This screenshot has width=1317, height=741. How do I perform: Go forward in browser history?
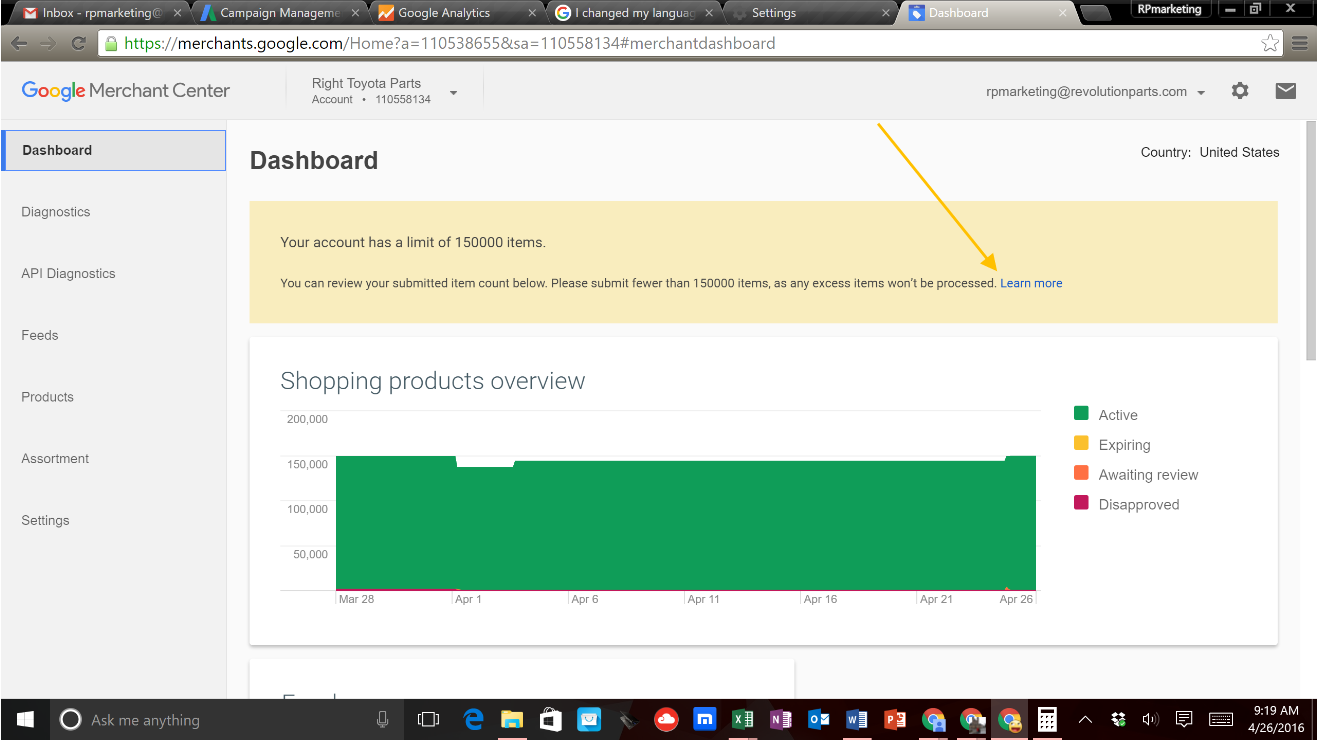click(48, 44)
